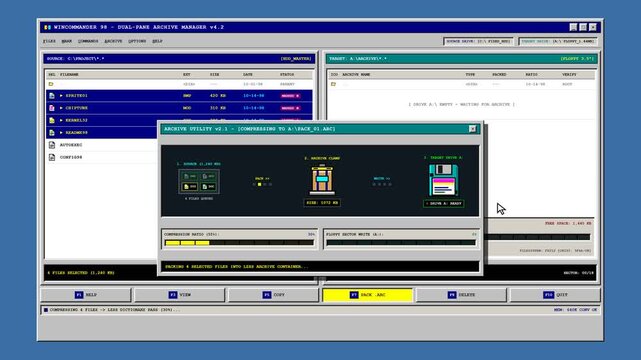Click the Ratio column header
The width and height of the screenshot is (641, 360).
(x=531, y=74)
